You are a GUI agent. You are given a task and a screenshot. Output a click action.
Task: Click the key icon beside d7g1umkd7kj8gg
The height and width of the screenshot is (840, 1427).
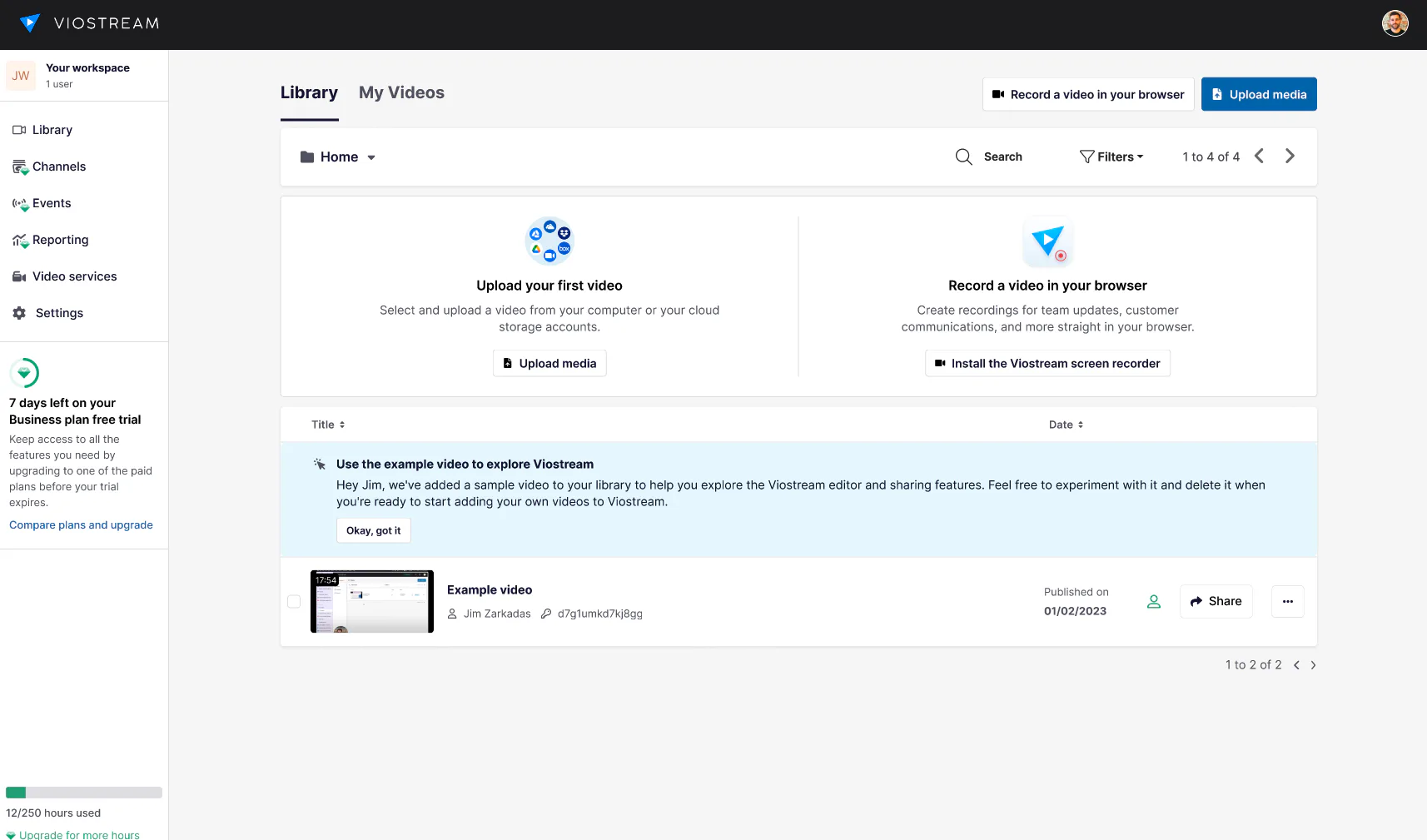pos(546,614)
